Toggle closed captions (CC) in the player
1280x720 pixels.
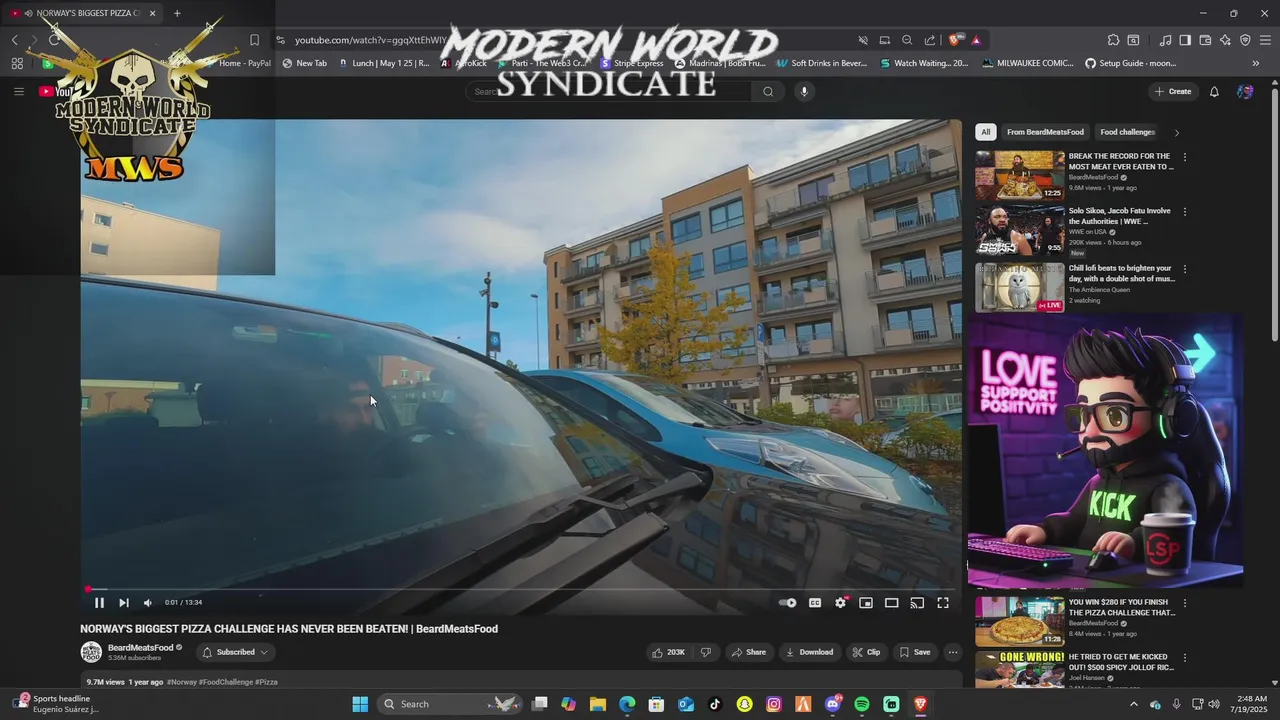(815, 602)
